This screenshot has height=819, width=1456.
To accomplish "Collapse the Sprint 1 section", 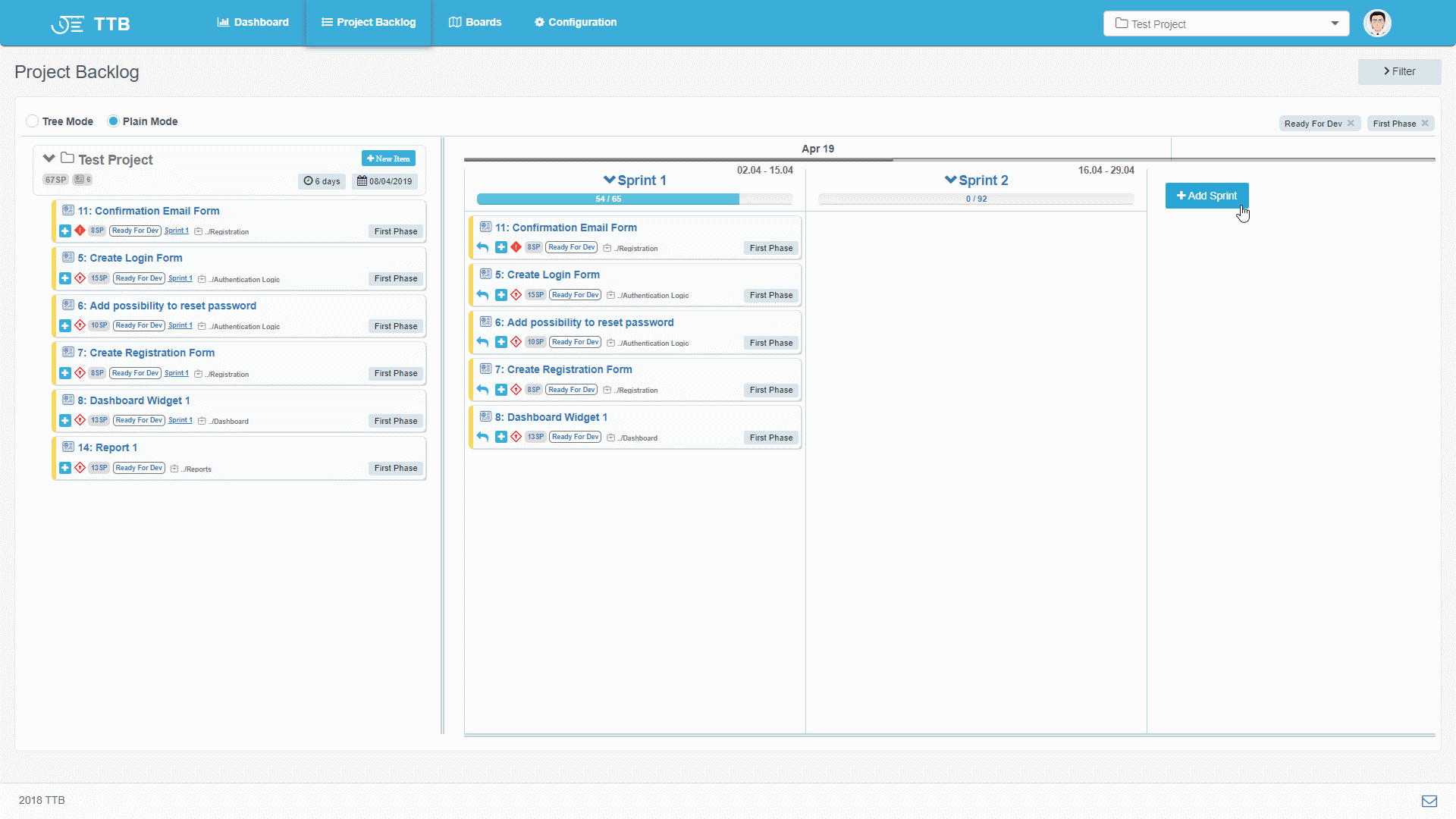I will point(610,180).
